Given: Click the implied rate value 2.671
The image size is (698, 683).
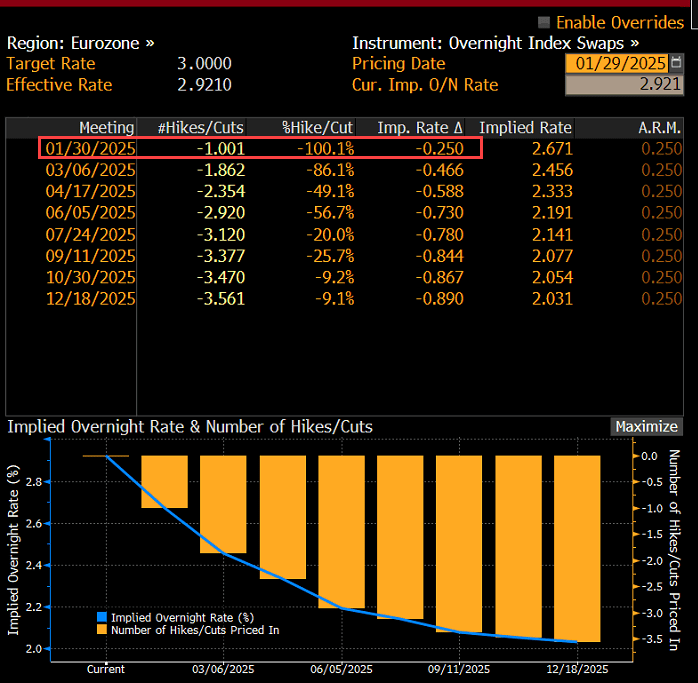Looking at the screenshot, I should (552, 148).
